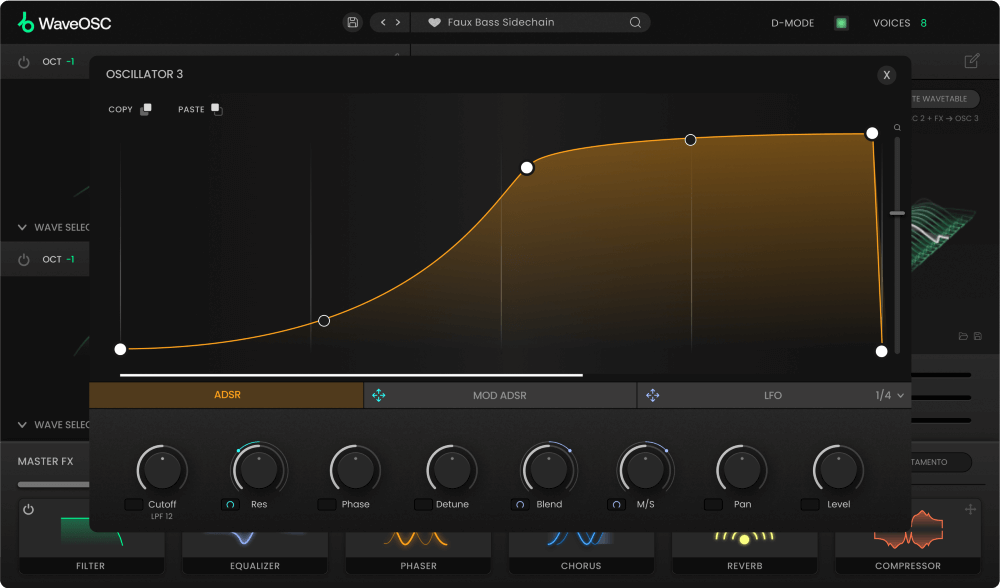This screenshot has width=1000, height=588.
Task: Click the next preset arrow
Action: point(397,21)
